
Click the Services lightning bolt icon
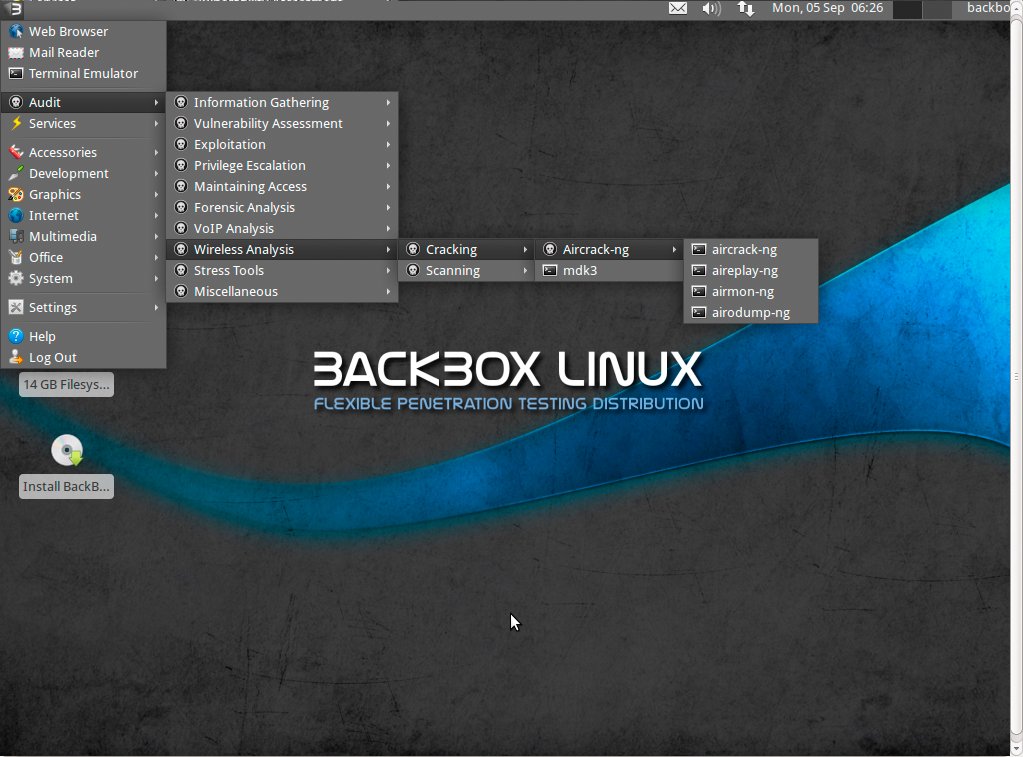point(16,123)
